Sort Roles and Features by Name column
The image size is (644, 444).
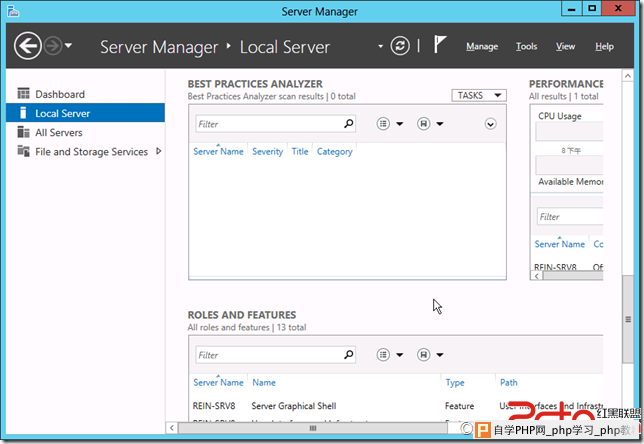[264, 382]
